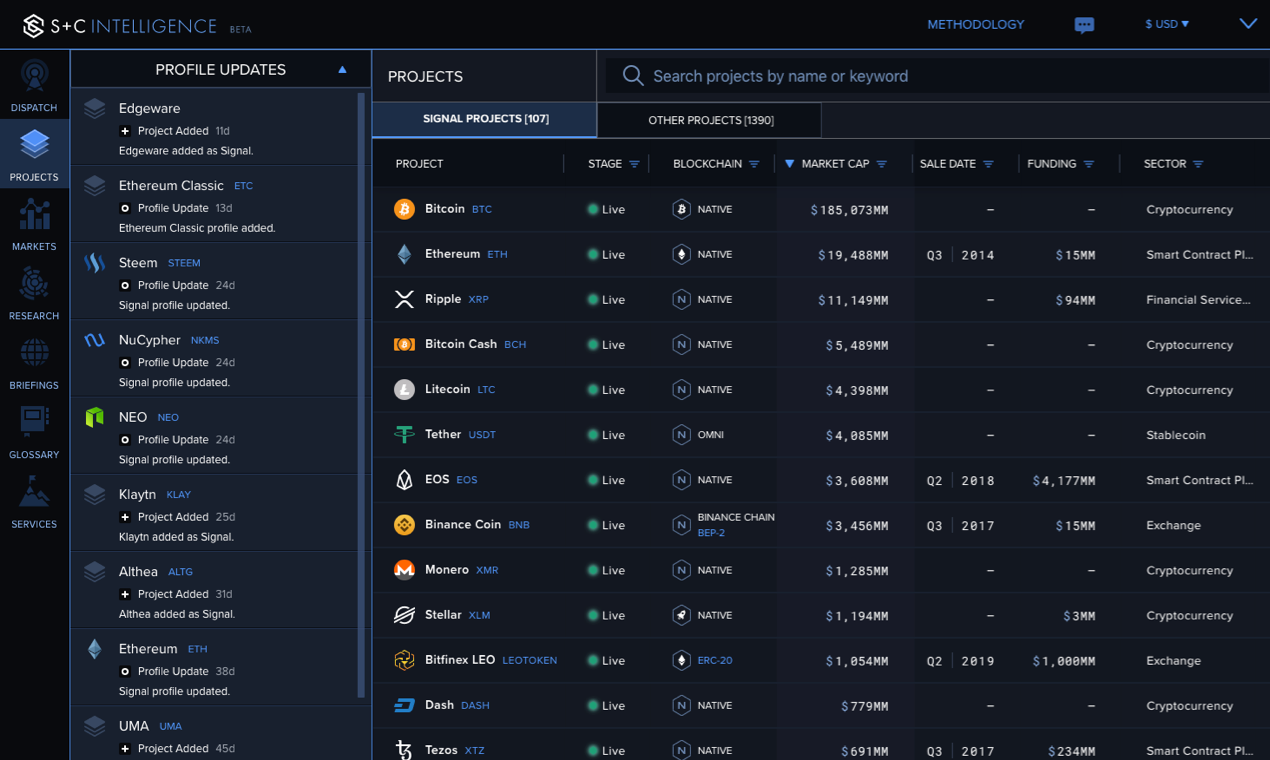Viewport: 1270px width, 760px height.
Task: Click the Bitcoin native blockchain icon
Action: 681,209
